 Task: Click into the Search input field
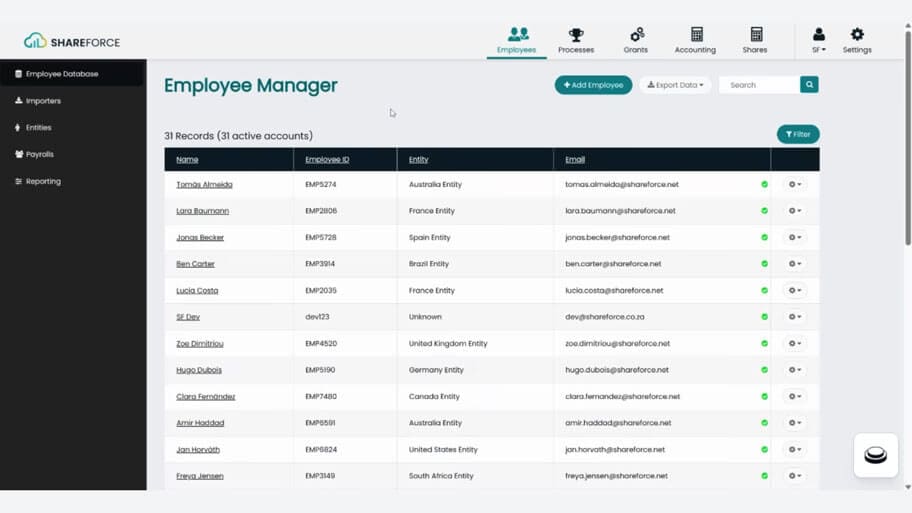coord(760,85)
